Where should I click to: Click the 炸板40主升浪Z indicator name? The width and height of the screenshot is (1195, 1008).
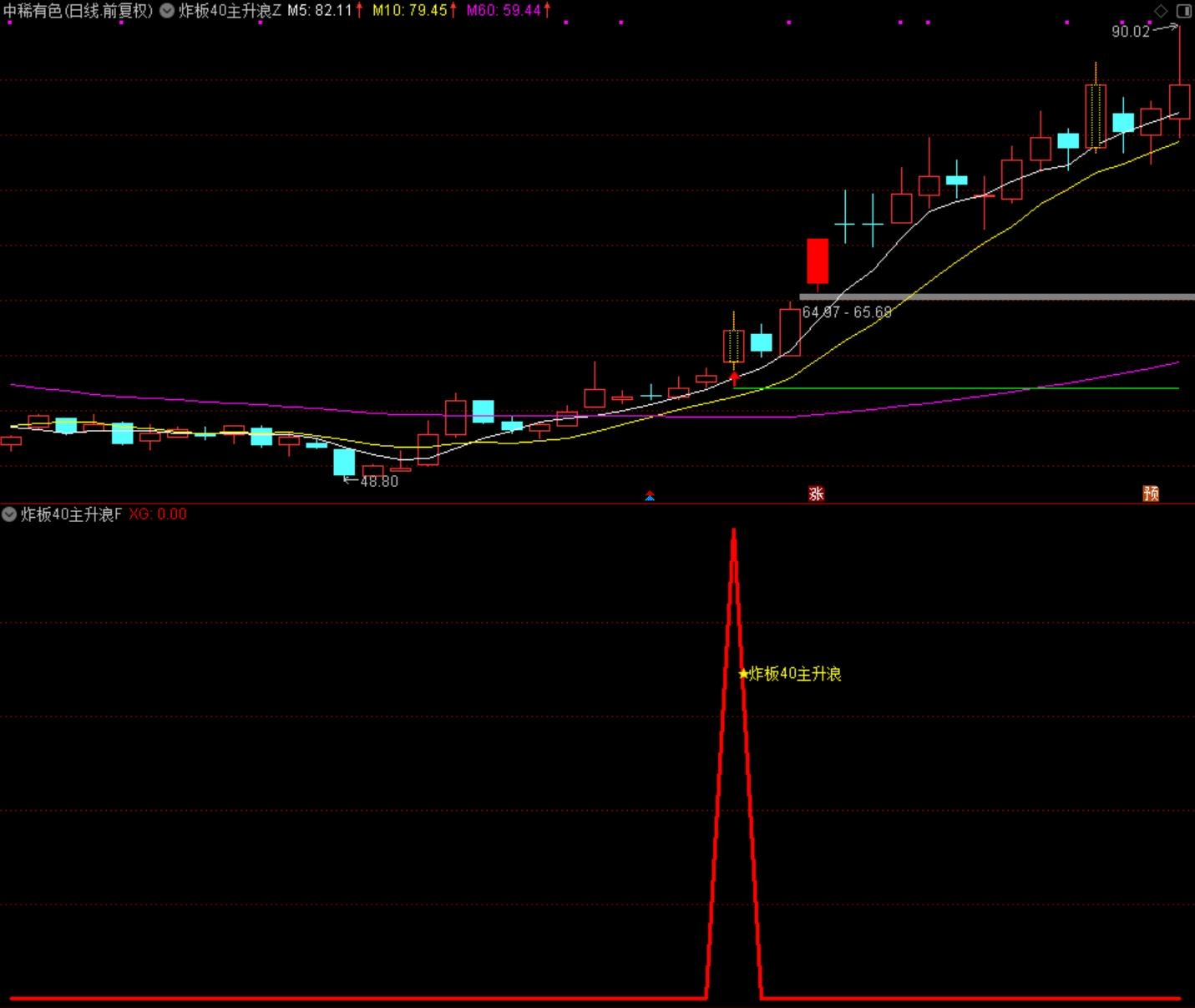click(230, 11)
